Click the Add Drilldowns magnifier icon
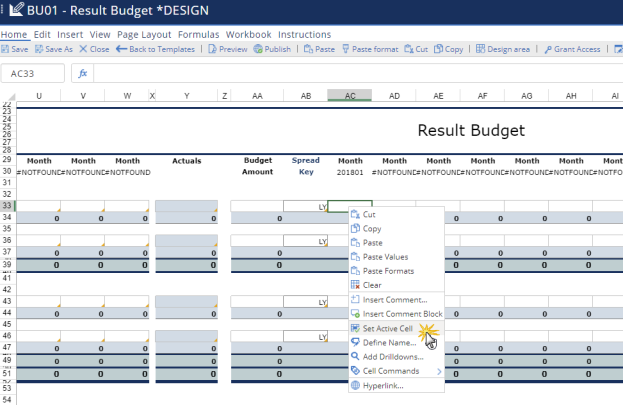 coord(355,357)
